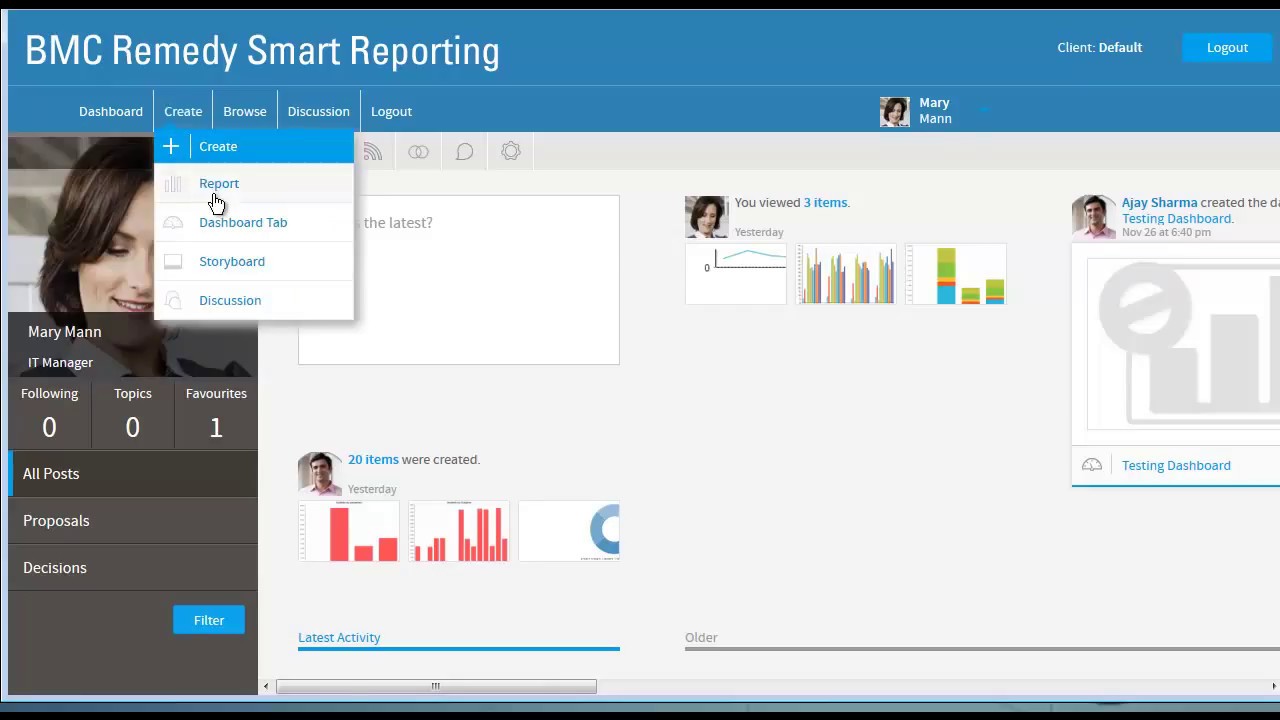
Task: Click the Topics count in sidebar
Action: click(x=132, y=428)
